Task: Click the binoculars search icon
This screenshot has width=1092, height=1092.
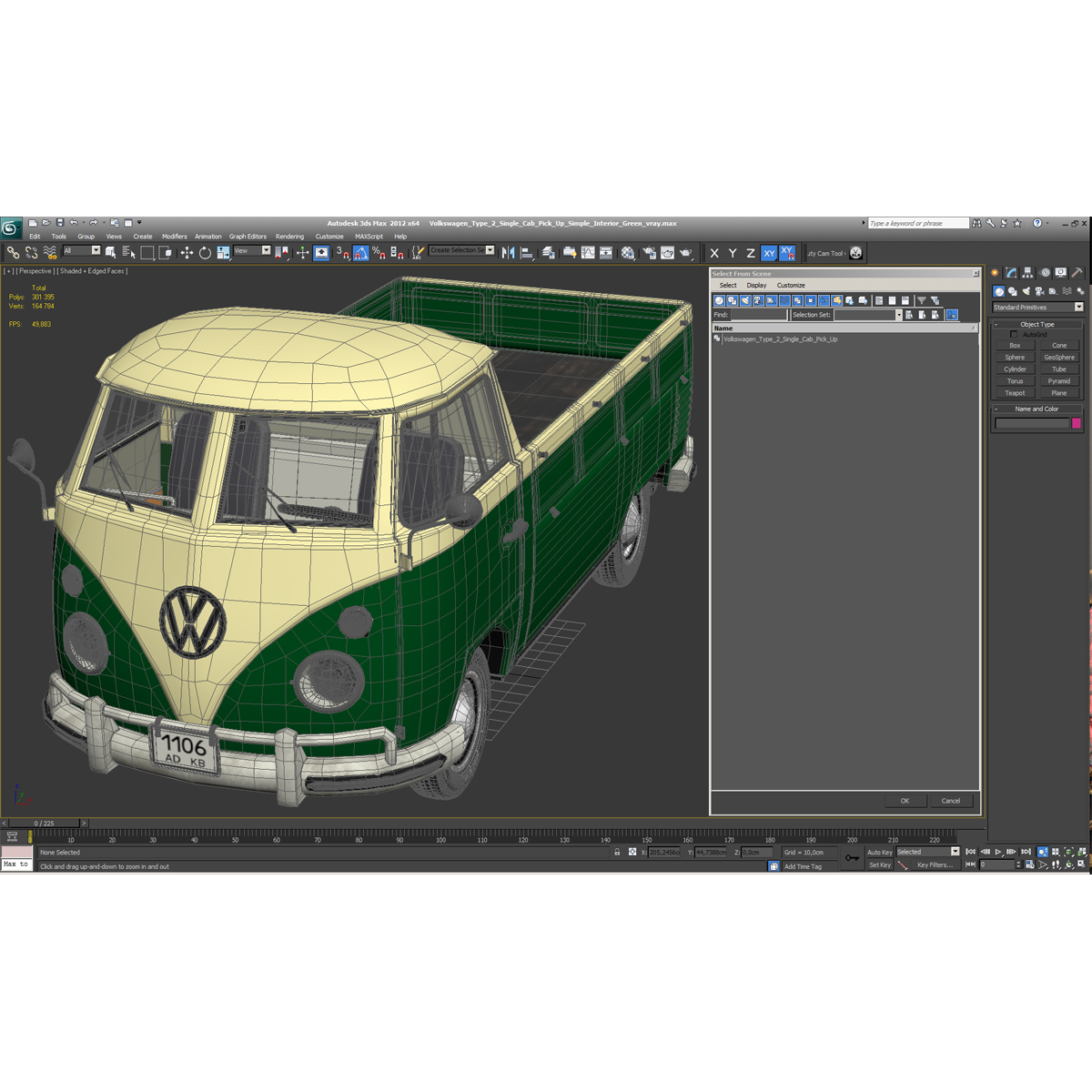Action: click(976, 223)
